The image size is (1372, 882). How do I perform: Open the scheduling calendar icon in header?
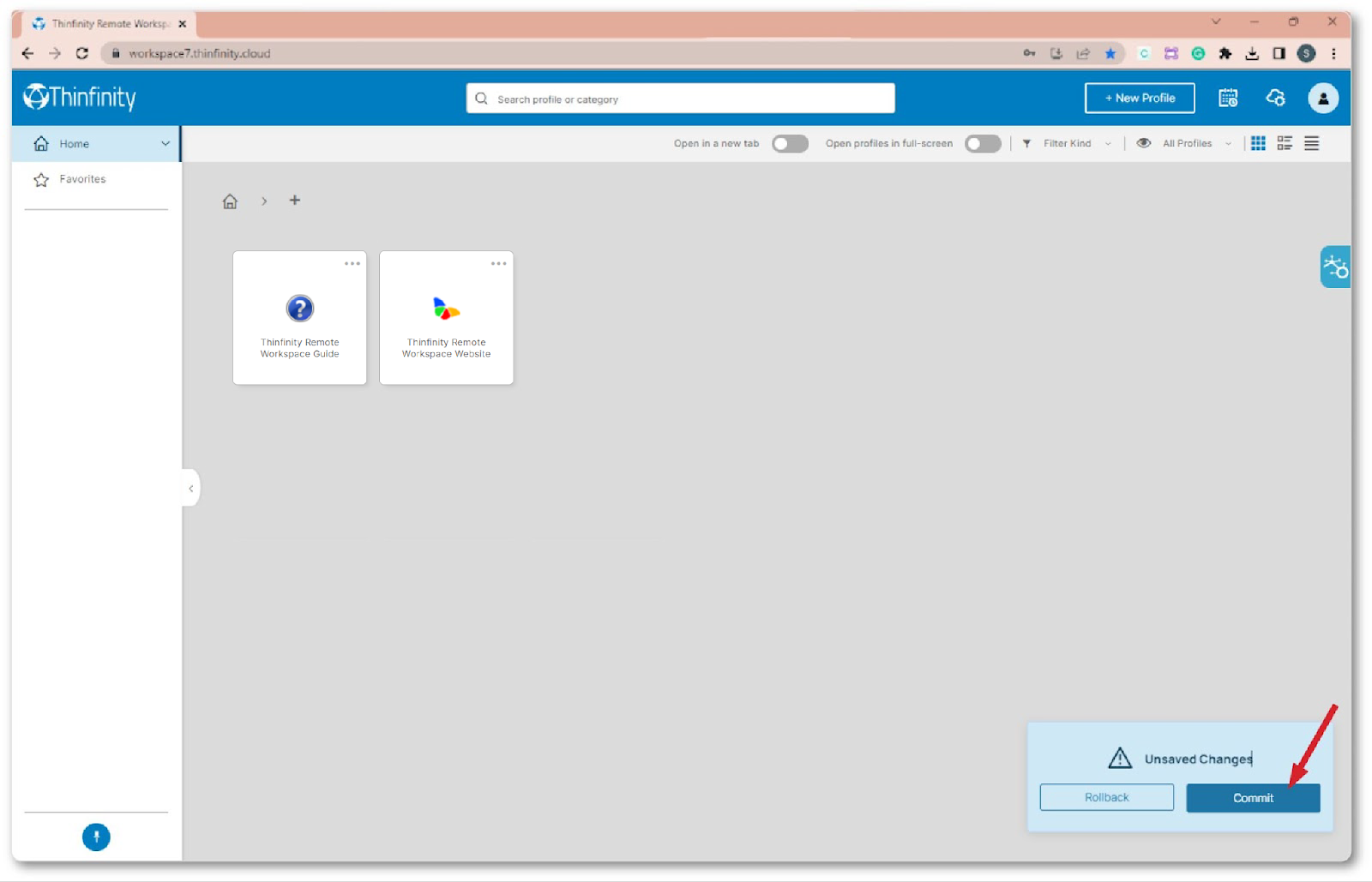point(1228,98)
